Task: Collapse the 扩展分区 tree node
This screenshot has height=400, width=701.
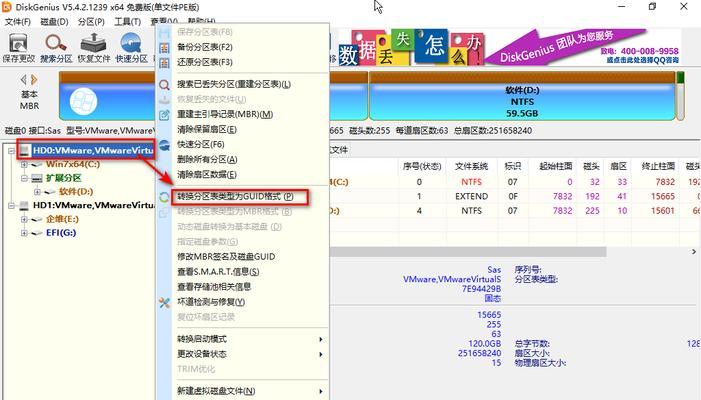Action: pos(24,178)
